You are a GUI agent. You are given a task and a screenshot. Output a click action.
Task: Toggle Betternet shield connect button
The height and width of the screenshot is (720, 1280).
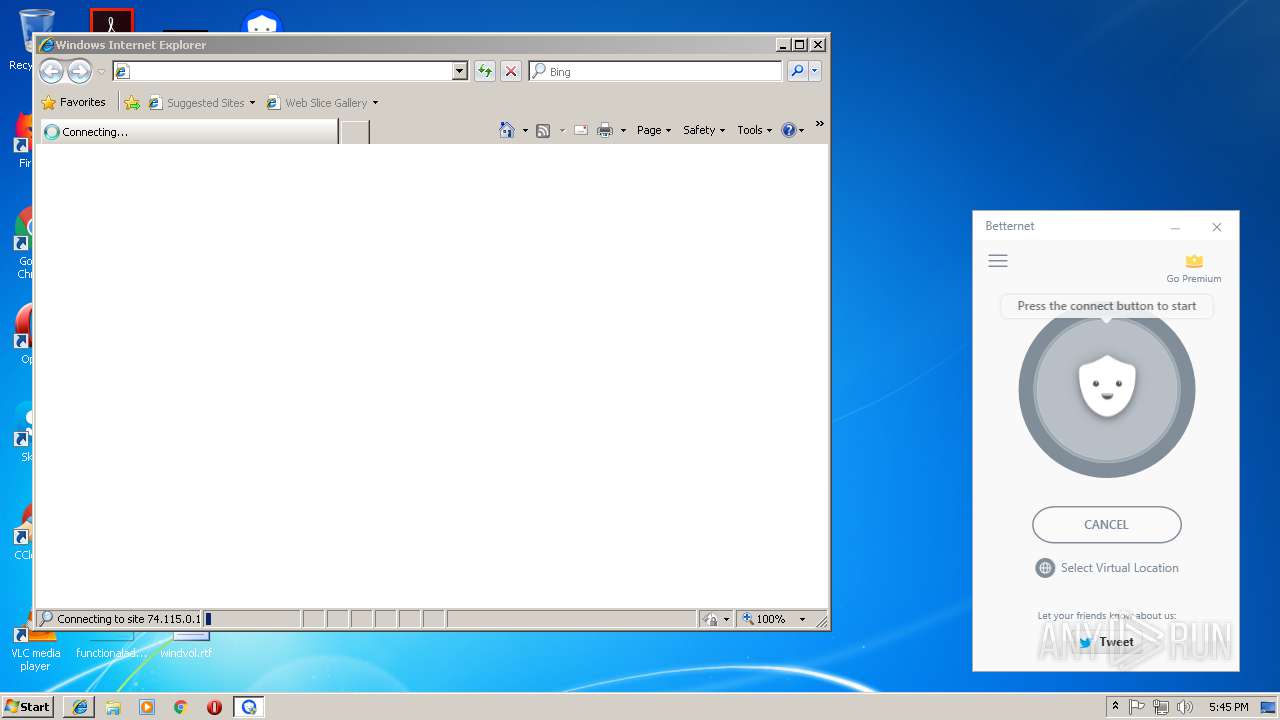point(1107,389)
